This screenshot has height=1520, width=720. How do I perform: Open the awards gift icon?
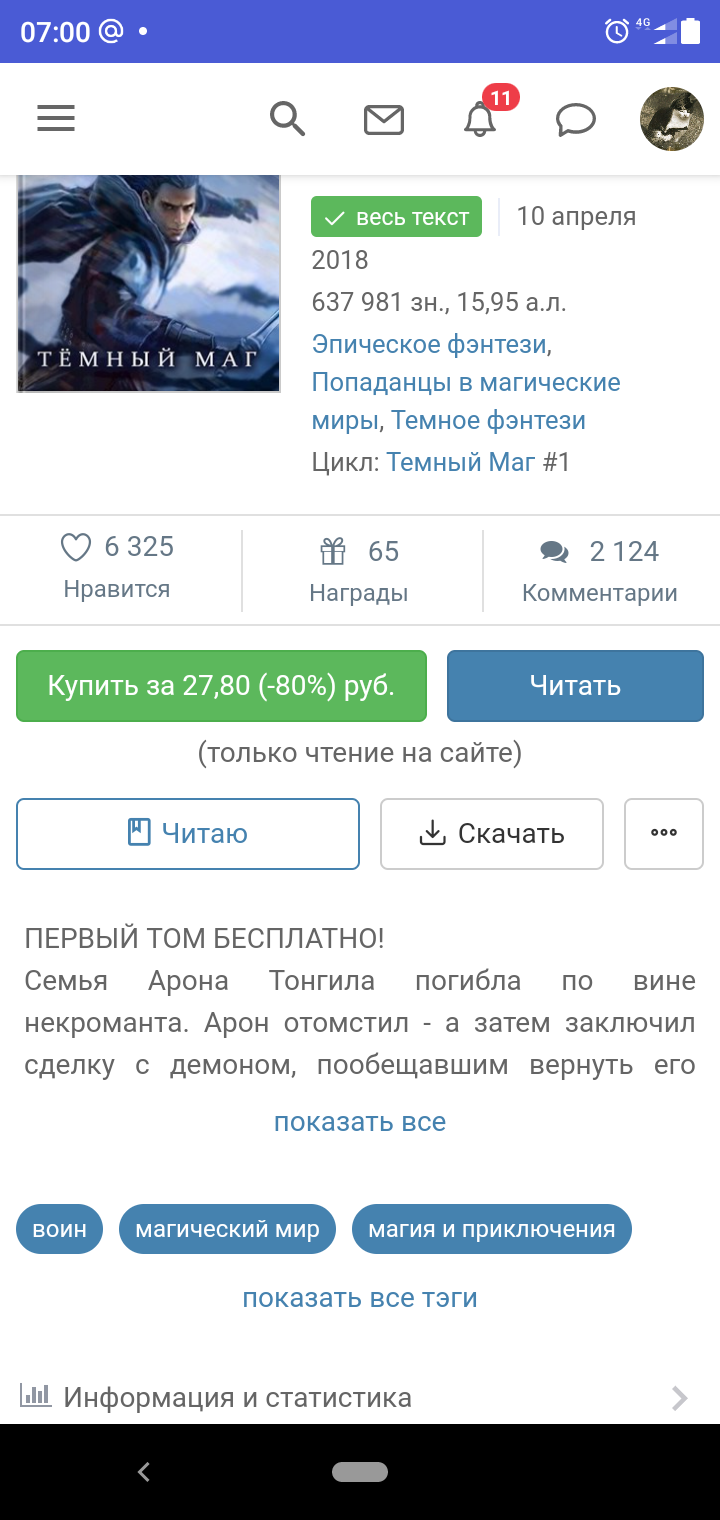332,551
